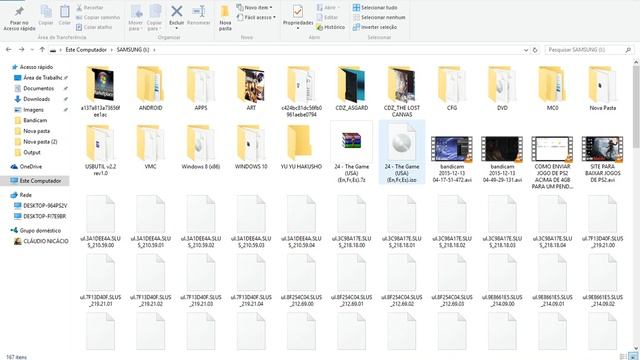Click Inverter seleção
The image size is (640, 360).
click(x=375, y=27)
